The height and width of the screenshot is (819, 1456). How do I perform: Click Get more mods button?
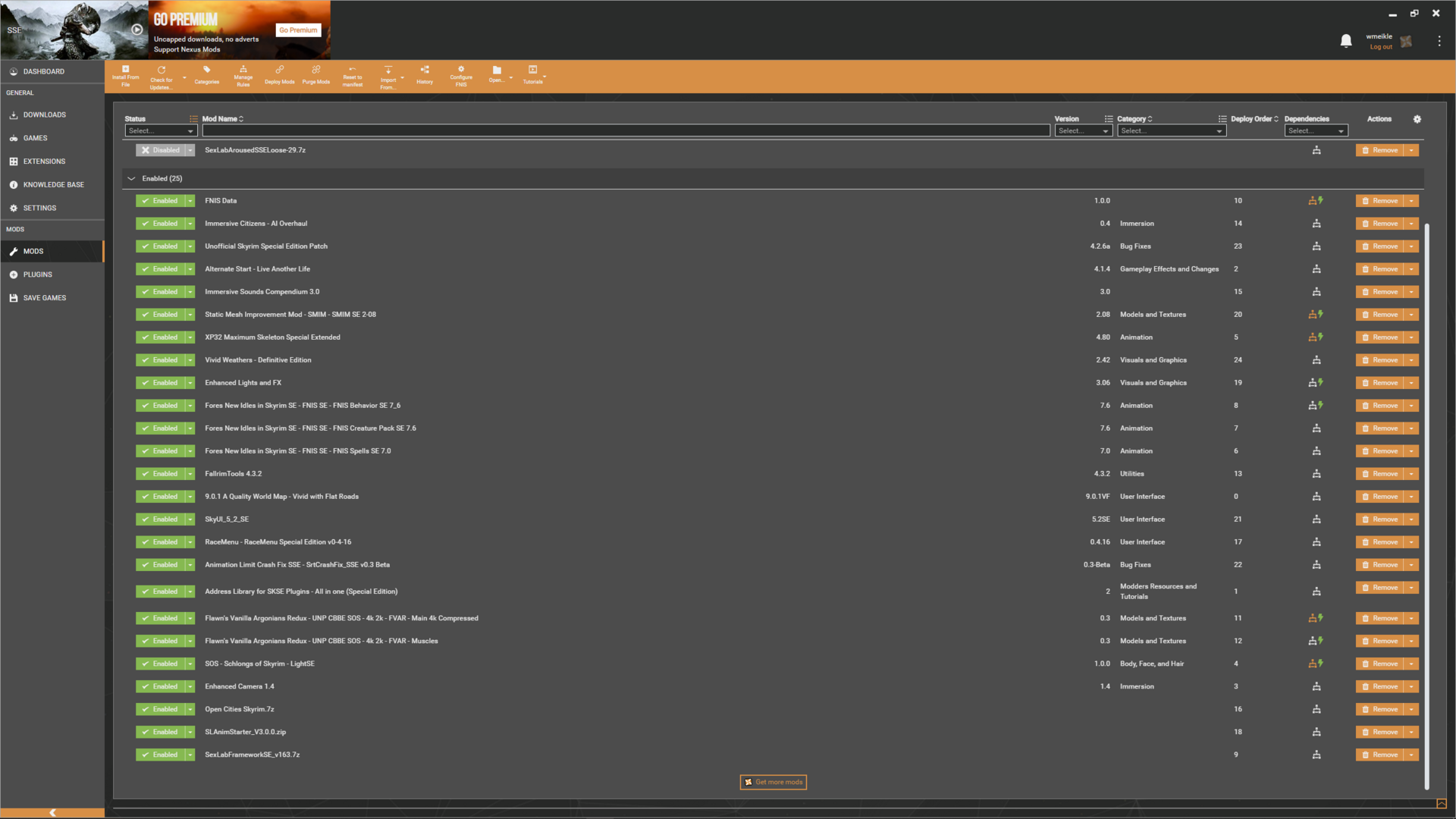click(773, 783)
